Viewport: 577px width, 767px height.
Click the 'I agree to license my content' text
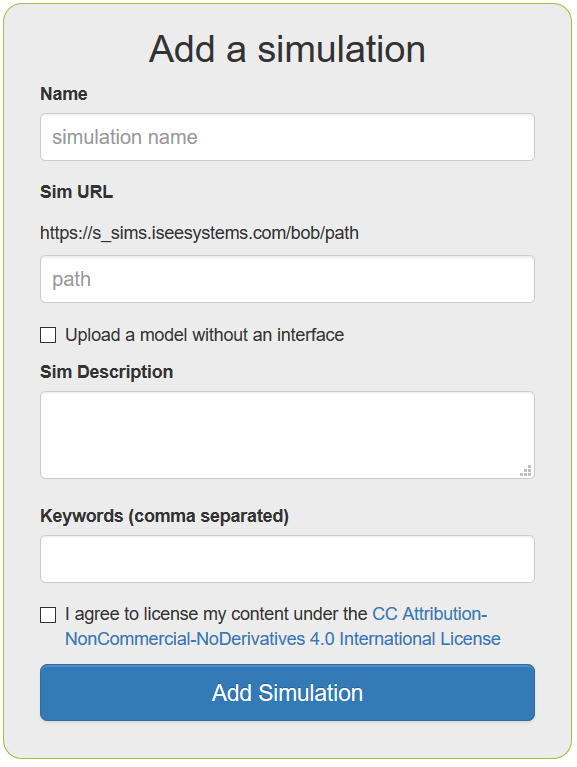pos(216,614)
